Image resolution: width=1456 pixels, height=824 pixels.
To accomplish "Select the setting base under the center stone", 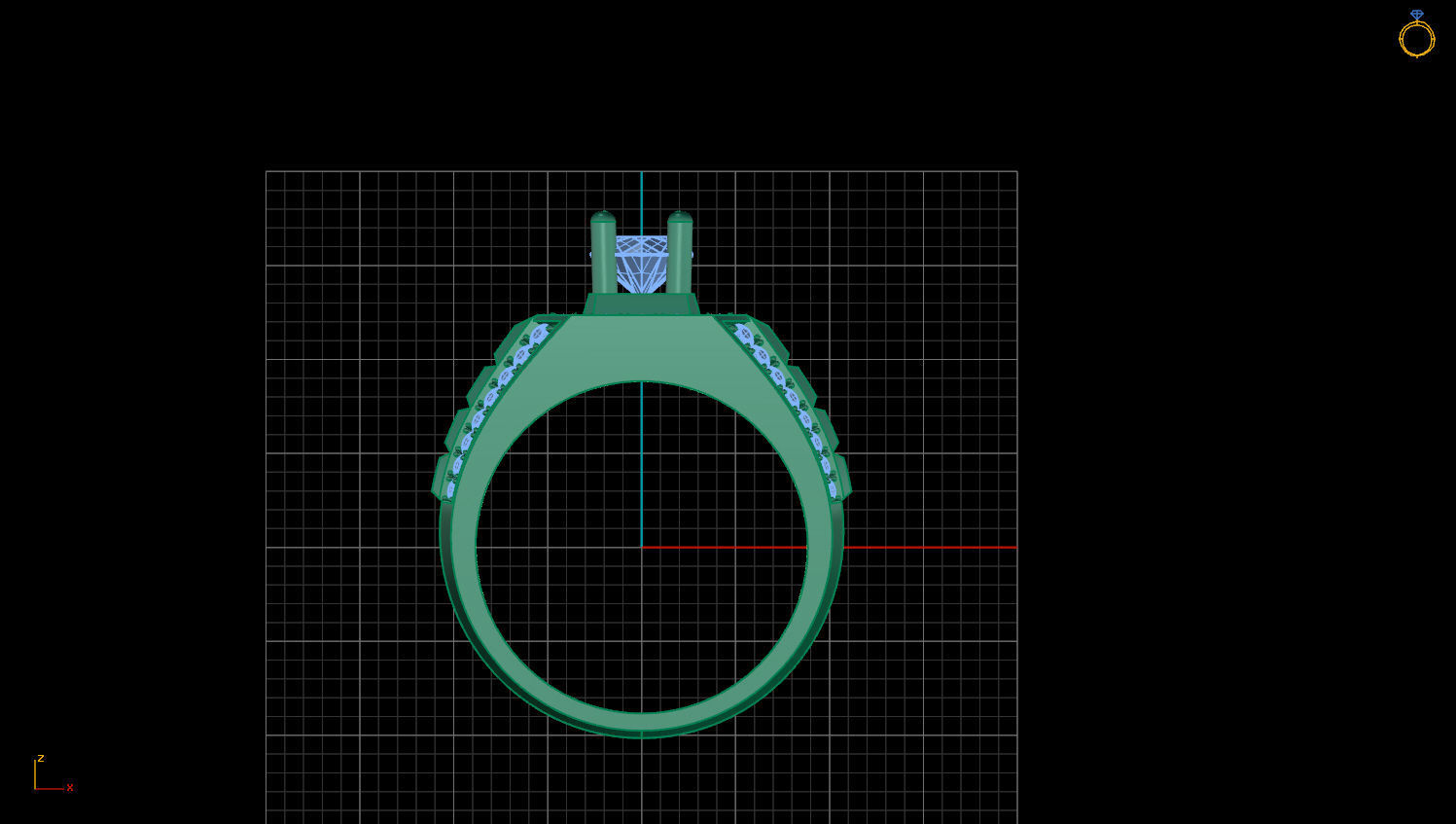I will point(641,305).
